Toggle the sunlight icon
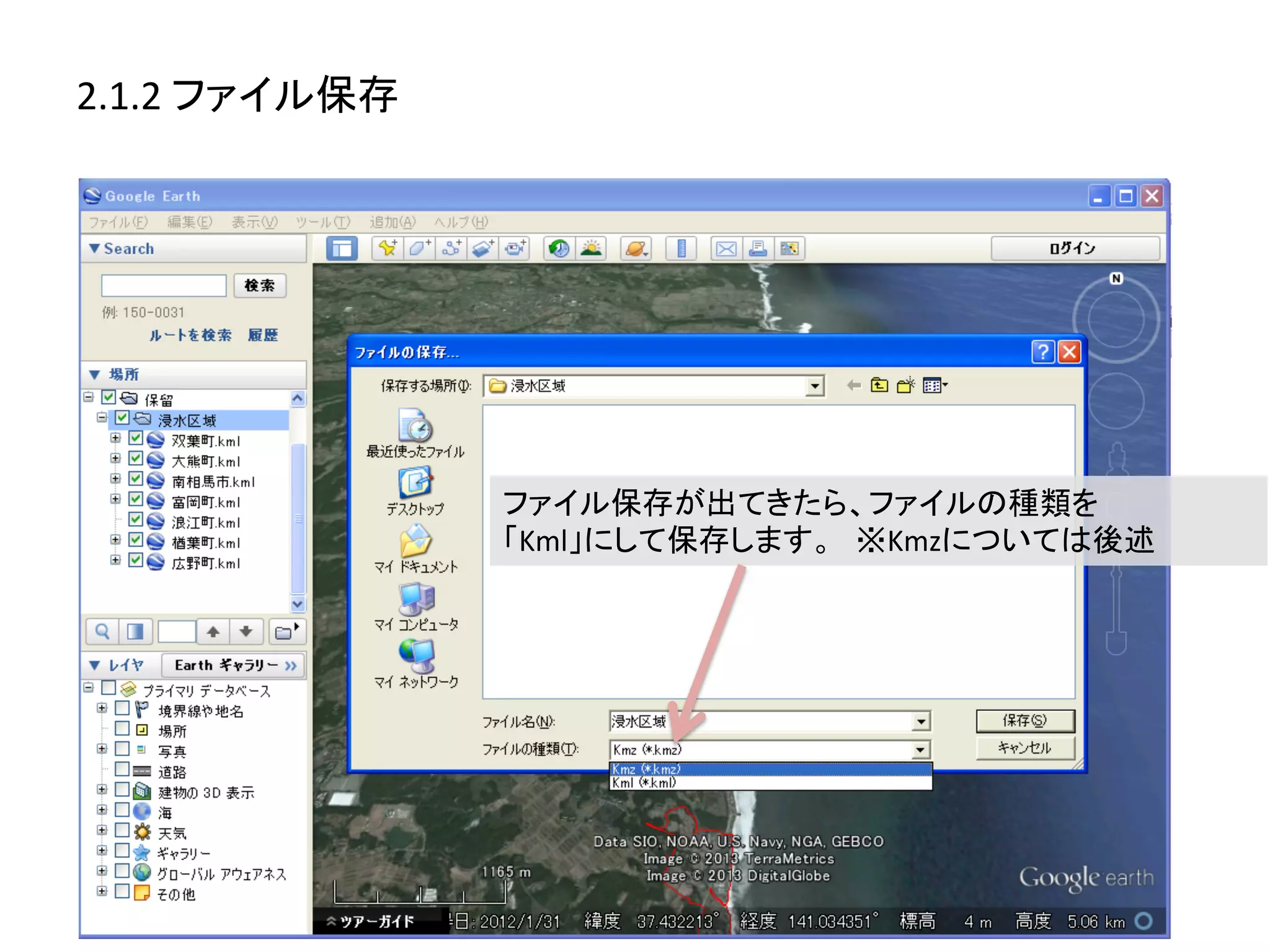 click(x=591, y=249)
